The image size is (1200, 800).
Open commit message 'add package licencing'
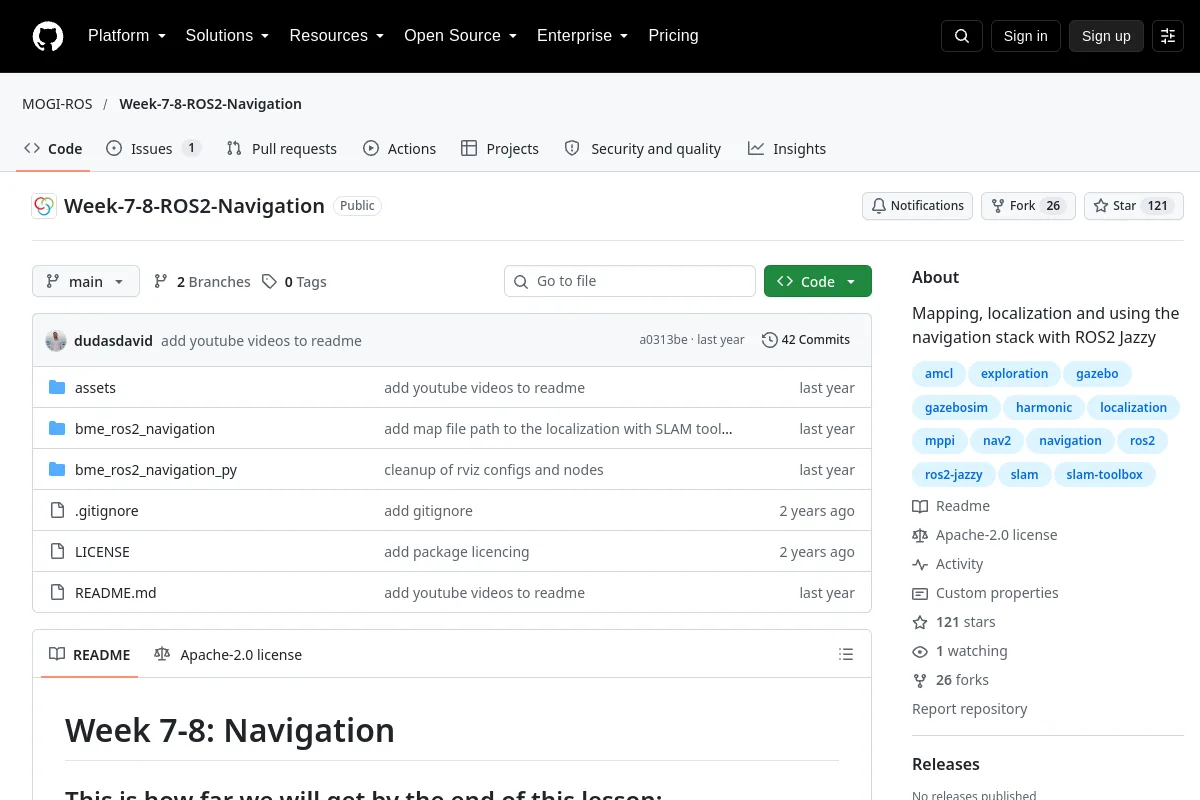[457, 552]
